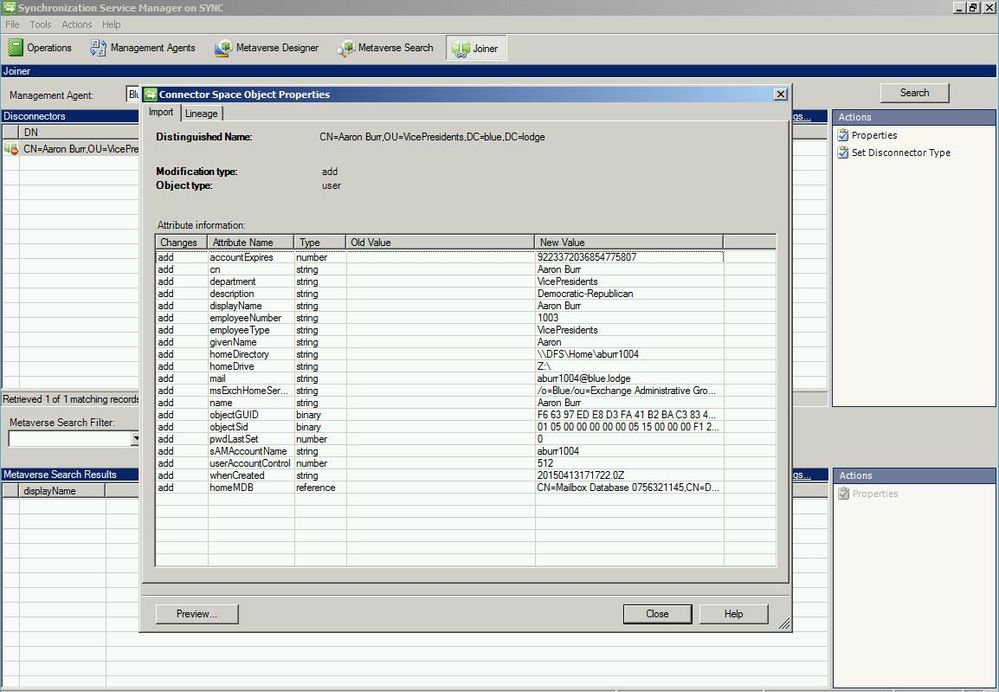Viewport: 999px width, 692px height.
Task: Select the department attribute row
Action: pyautogui.click(x=440, y=282)
